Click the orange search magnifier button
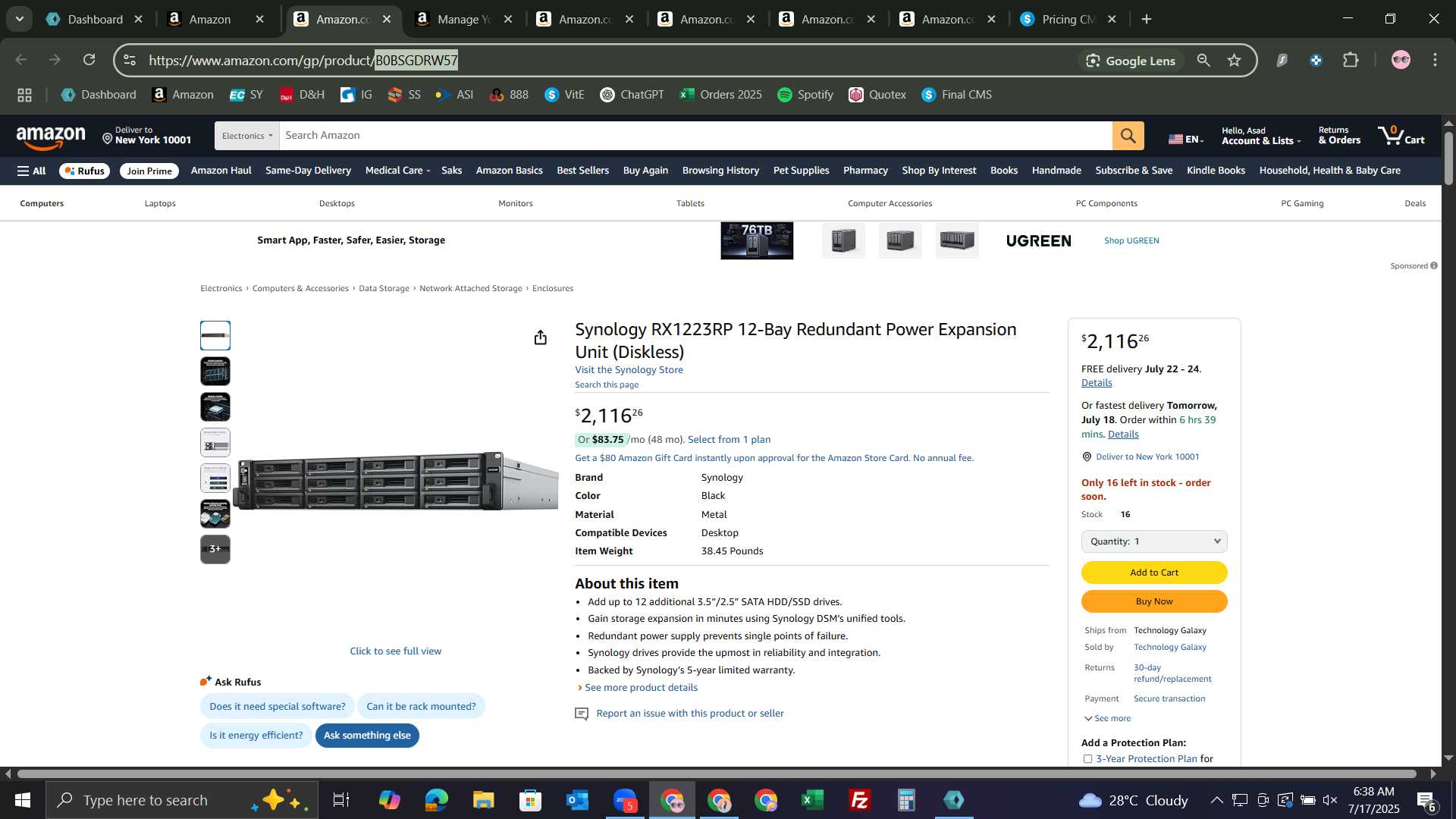 pyautogui.click(x=1128, y=136)
